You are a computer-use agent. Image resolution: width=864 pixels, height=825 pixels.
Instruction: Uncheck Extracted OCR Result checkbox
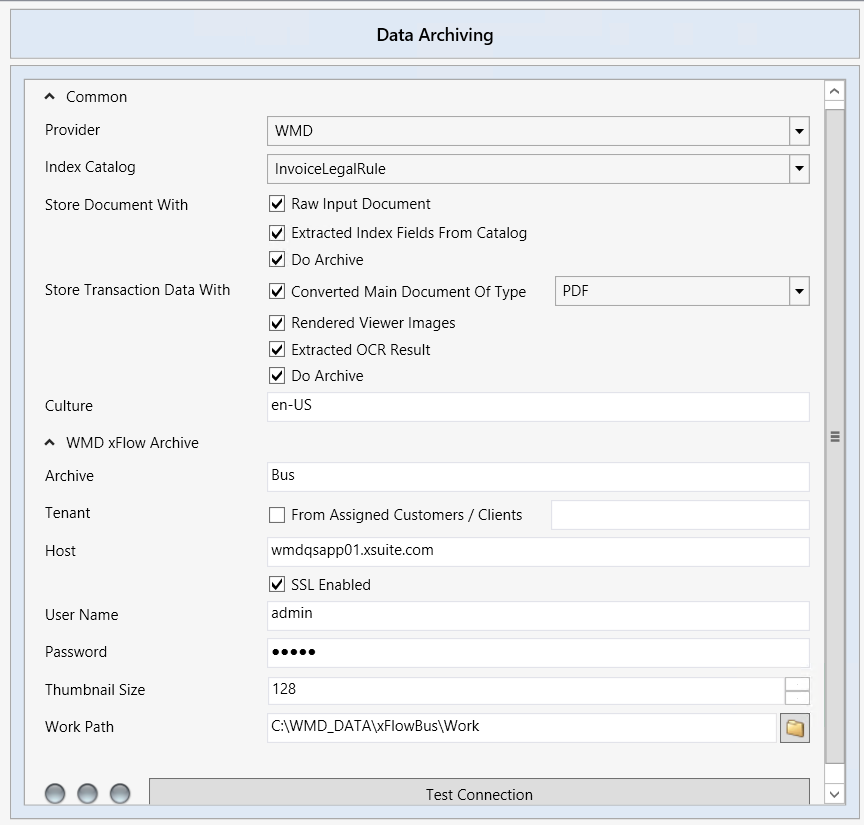coord(277,350)
